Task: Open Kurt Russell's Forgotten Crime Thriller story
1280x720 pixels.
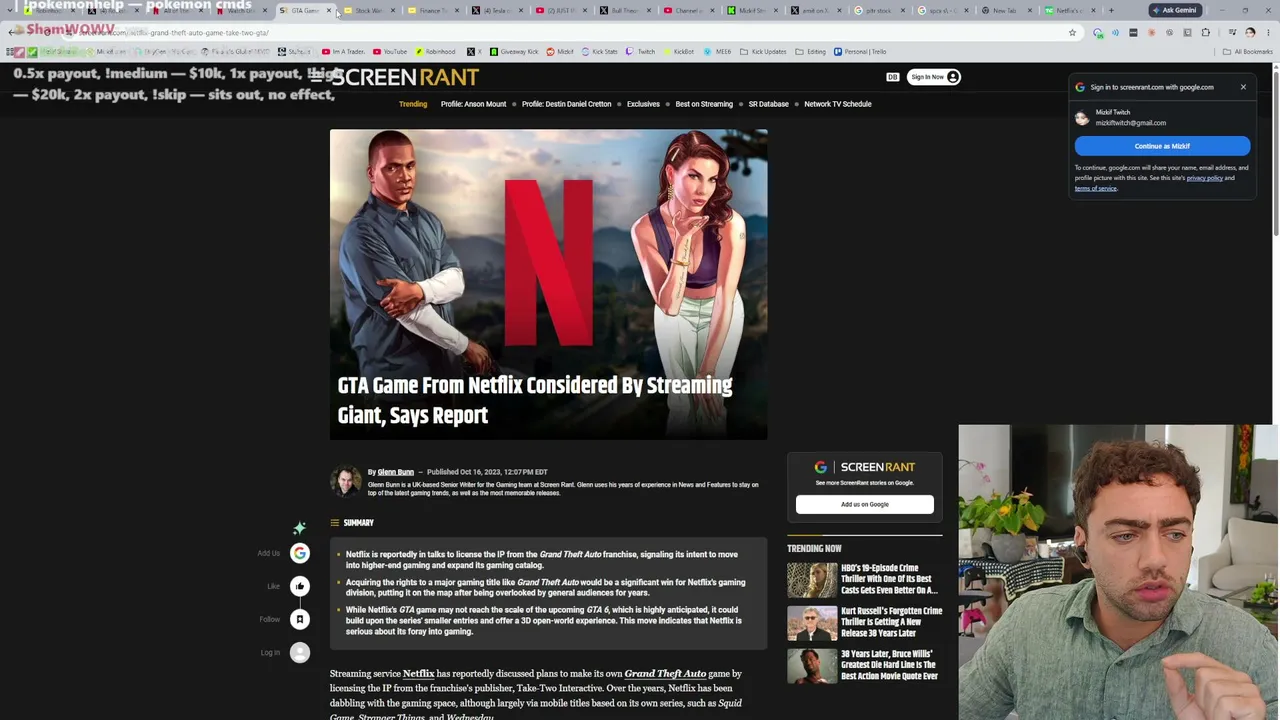Action: (x=891, y=622)
